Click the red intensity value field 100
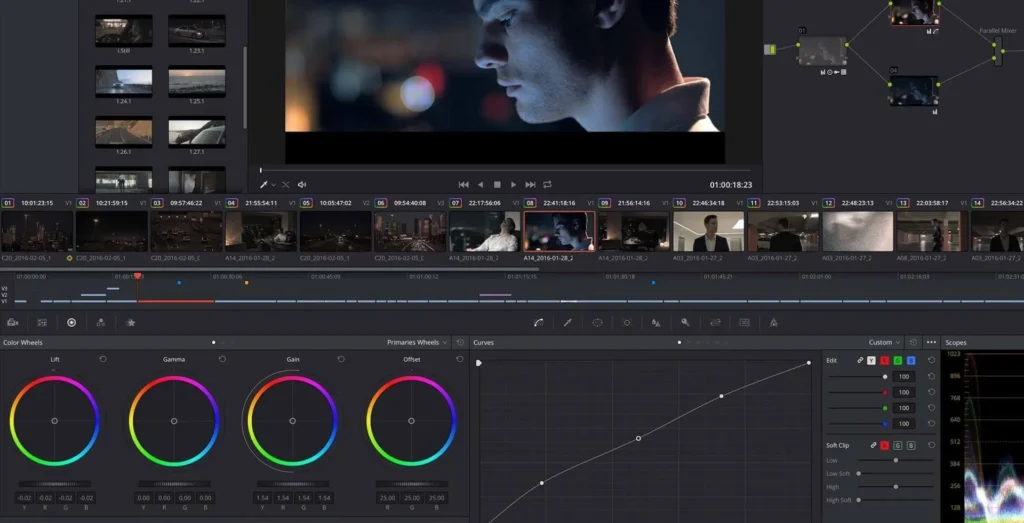 (904, 392)
